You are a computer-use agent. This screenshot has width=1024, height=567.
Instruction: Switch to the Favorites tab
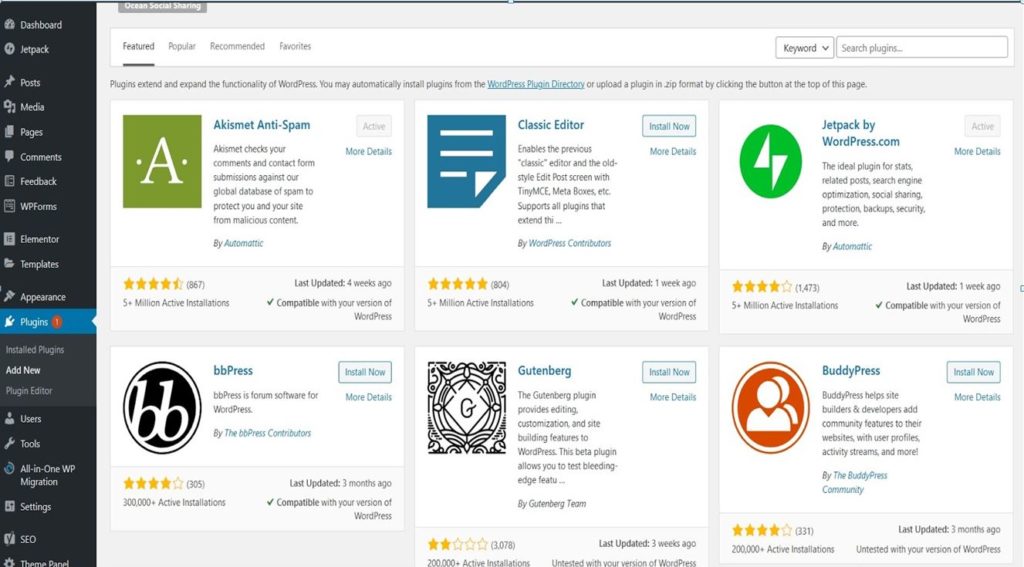coord(295,46)
